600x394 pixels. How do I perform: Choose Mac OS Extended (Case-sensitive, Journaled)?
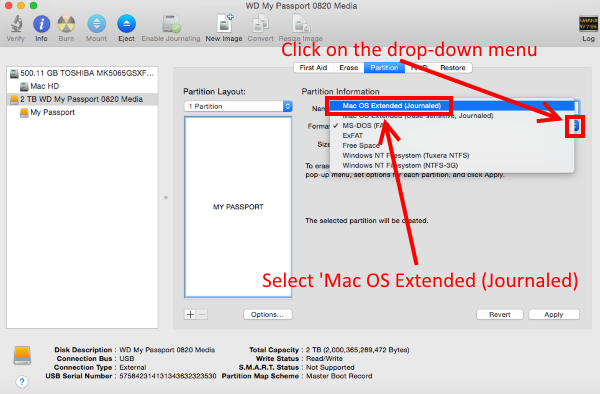(x=452, y=116)
